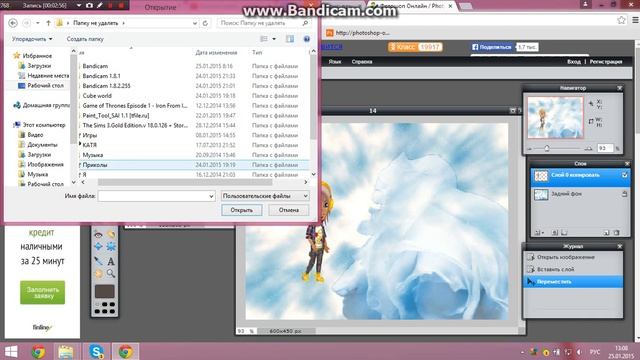Click Bandicam pencil draw icon
This screenshot has width=640, height=360.
(x=100, y=5)
